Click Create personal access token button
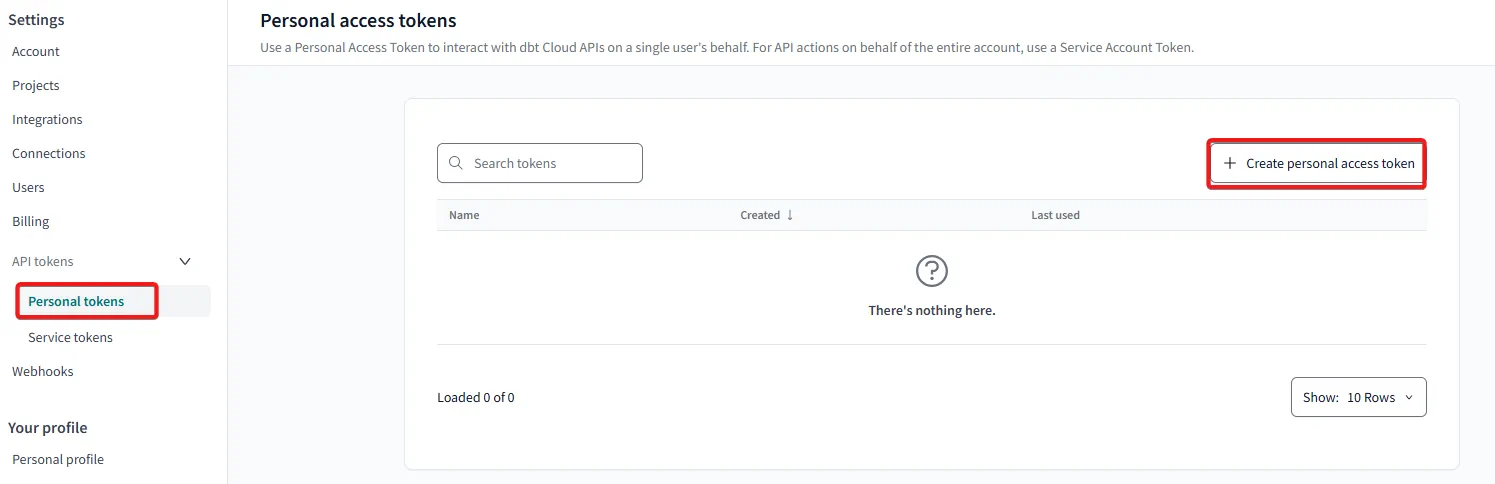This screenshot has height=484, width=1495. [1318, 163]
